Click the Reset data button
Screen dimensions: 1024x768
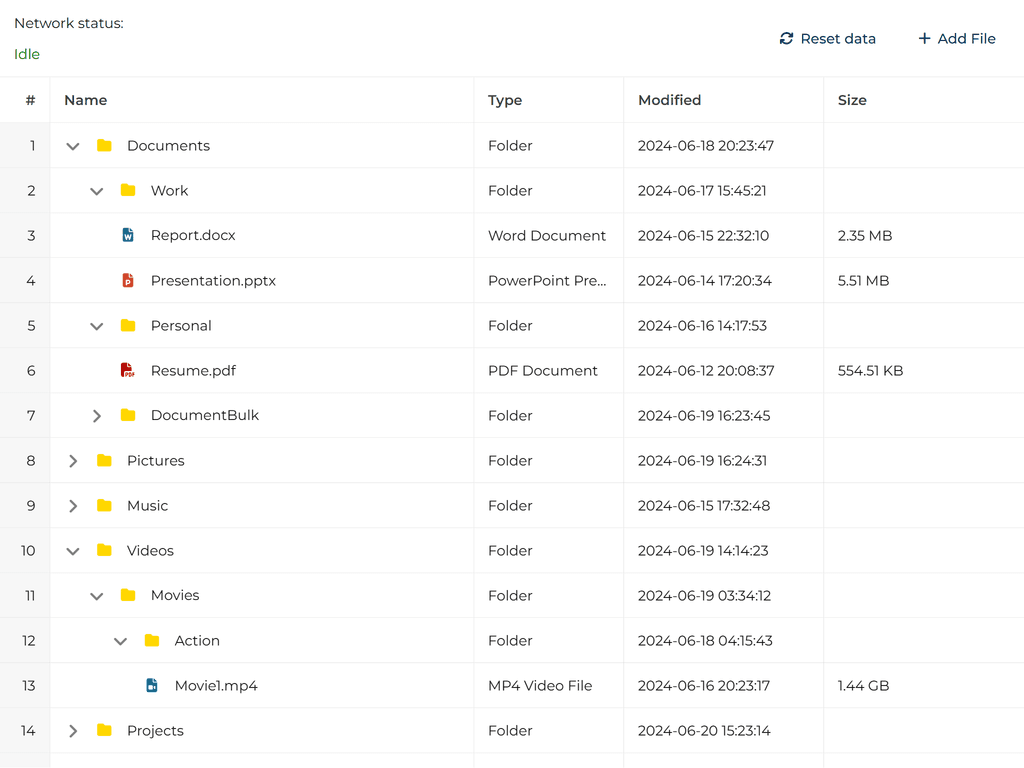pyautogui.click(x=827, y=38)
